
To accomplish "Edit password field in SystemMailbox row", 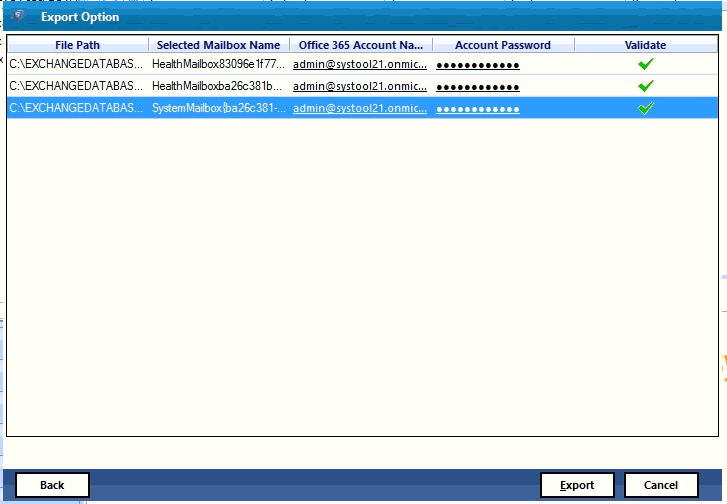I will [478, 109].
